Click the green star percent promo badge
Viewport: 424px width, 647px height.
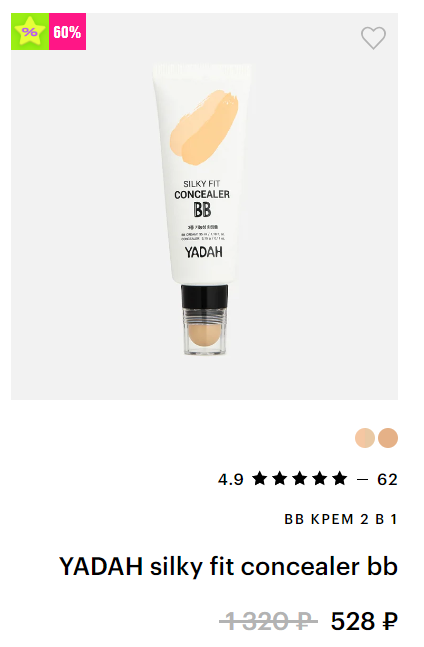point(30,31)
